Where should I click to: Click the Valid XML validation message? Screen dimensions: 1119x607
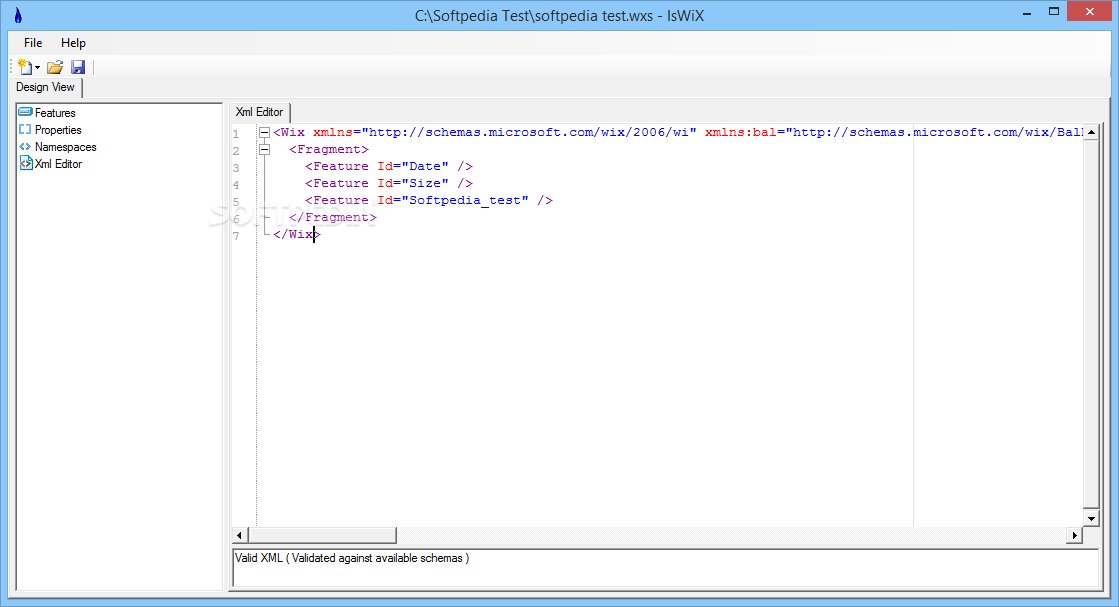pyautogui.click(x=352, y=558)
